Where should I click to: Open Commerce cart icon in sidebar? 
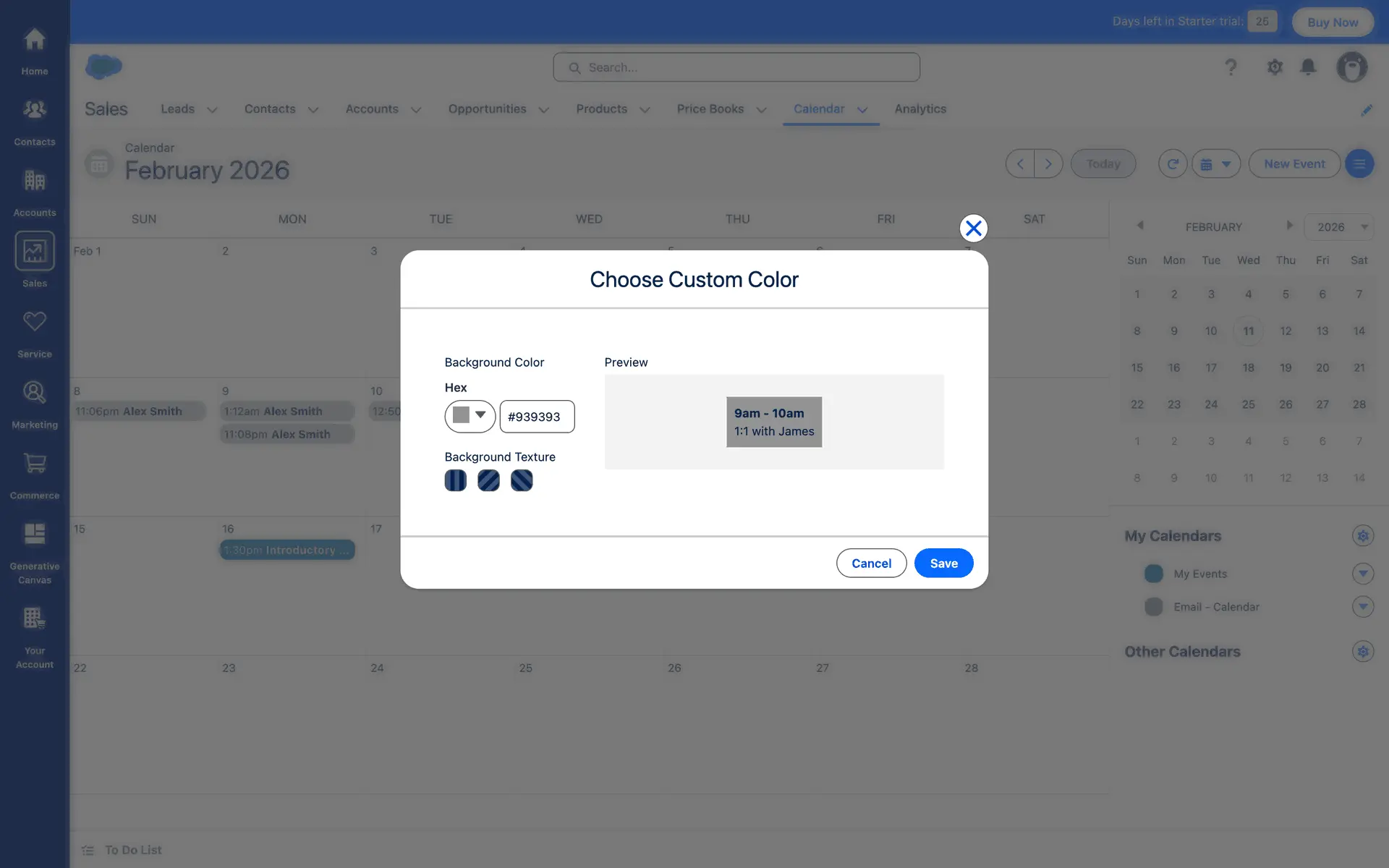click(34, 464)
